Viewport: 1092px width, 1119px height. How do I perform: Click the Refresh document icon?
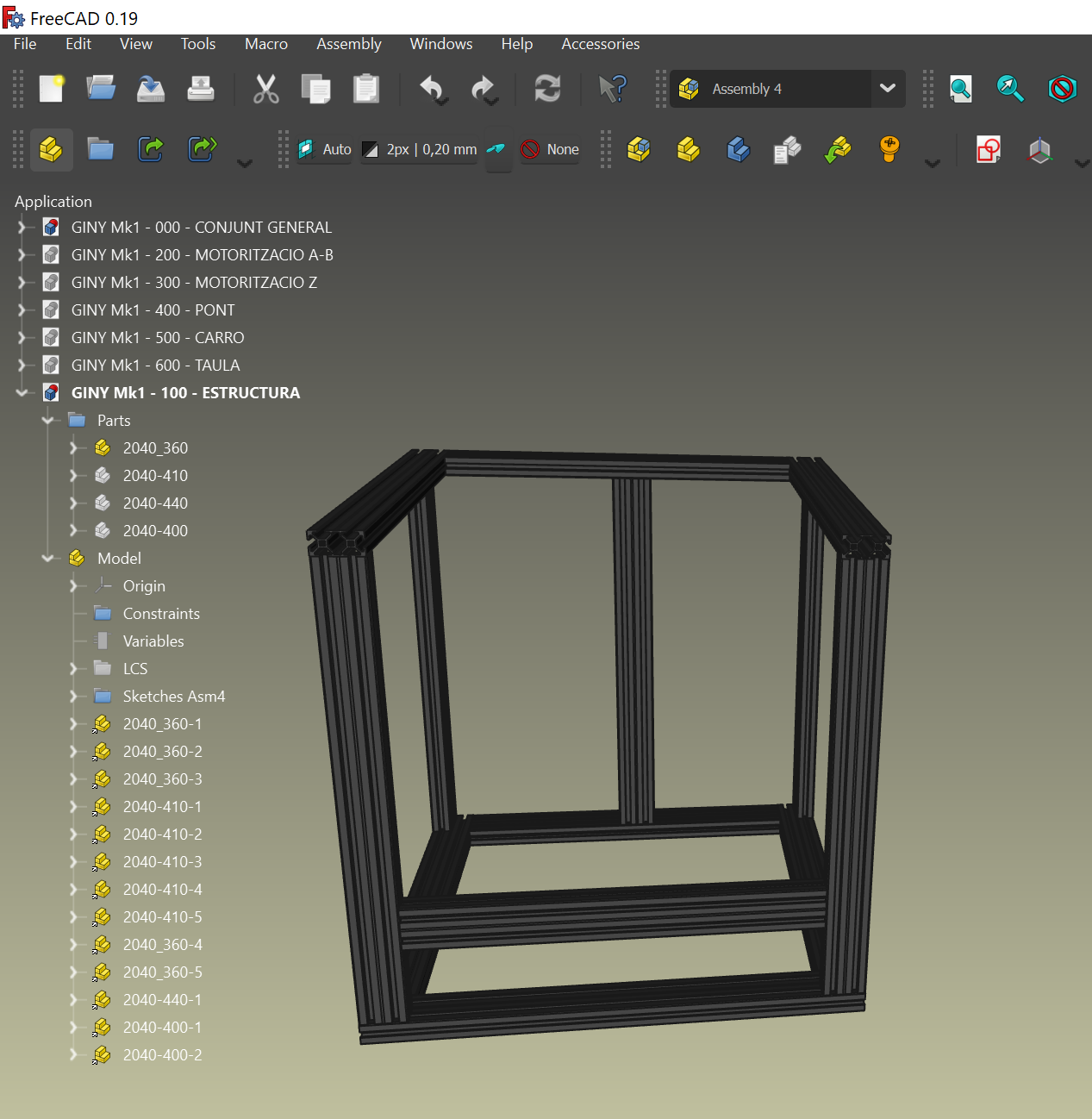click(x=547, y=89)
